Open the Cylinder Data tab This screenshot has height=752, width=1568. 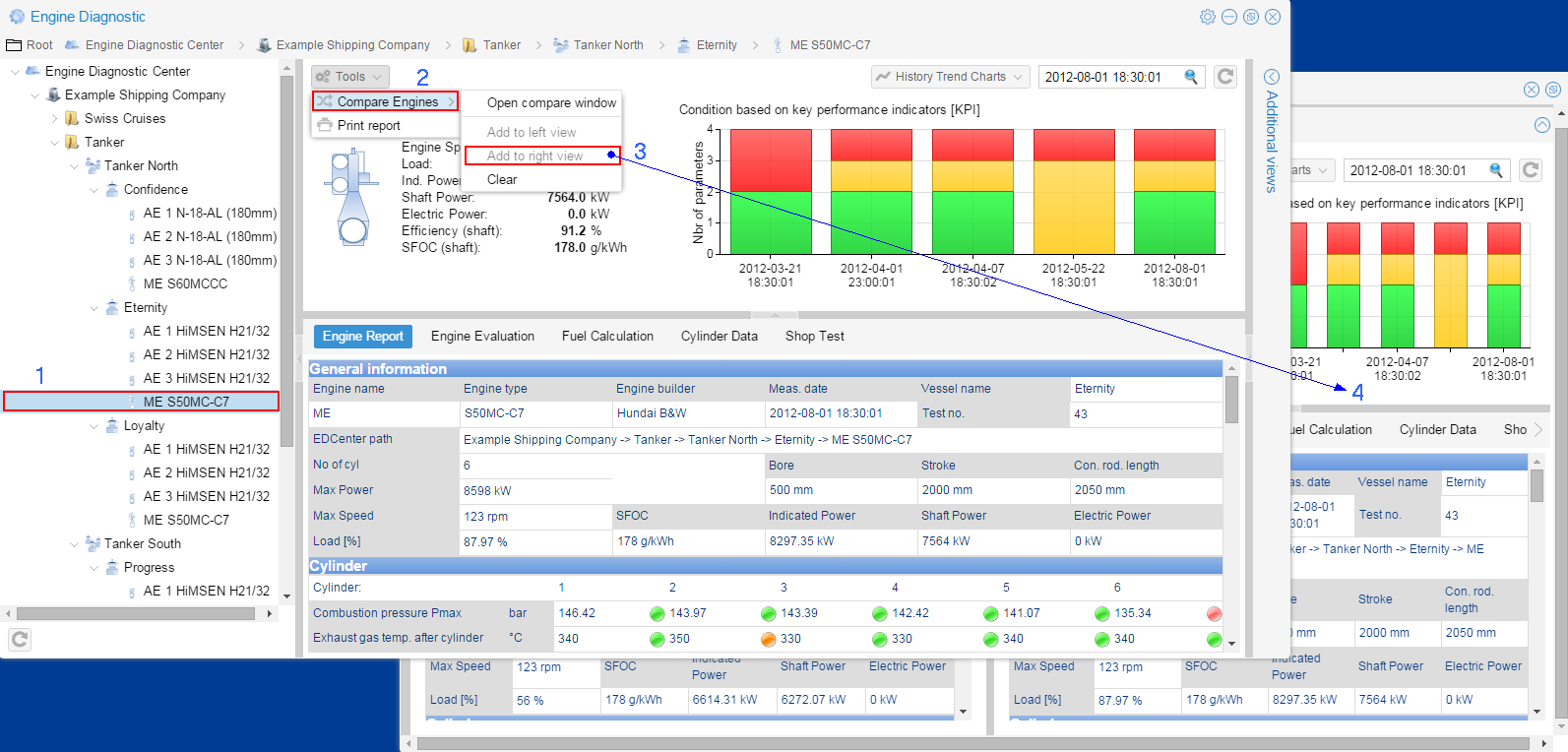tap(719, 337)
